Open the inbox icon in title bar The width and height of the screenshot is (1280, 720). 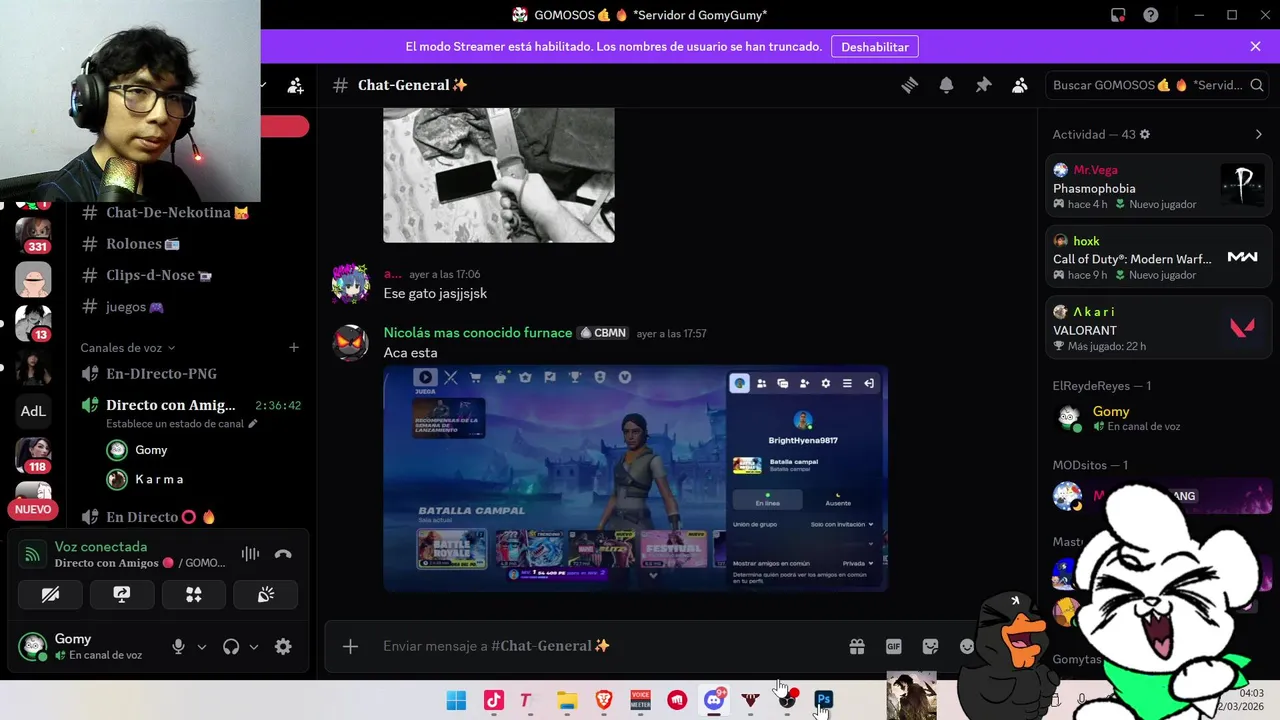[1118, 15]
